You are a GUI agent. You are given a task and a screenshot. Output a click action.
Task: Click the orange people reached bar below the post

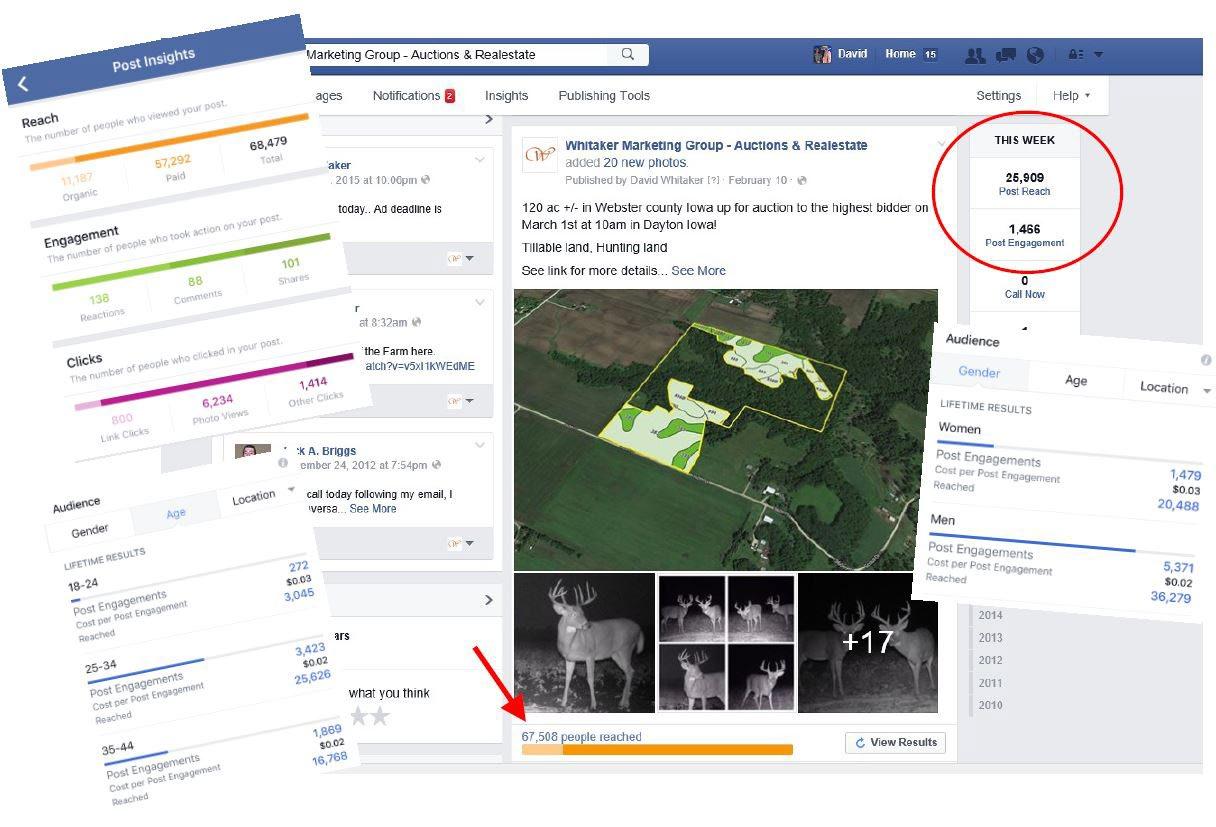(x=657, y=749)
